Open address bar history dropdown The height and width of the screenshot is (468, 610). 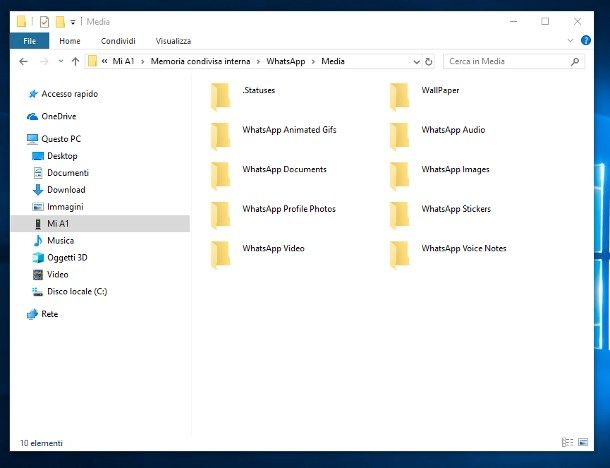416,62
